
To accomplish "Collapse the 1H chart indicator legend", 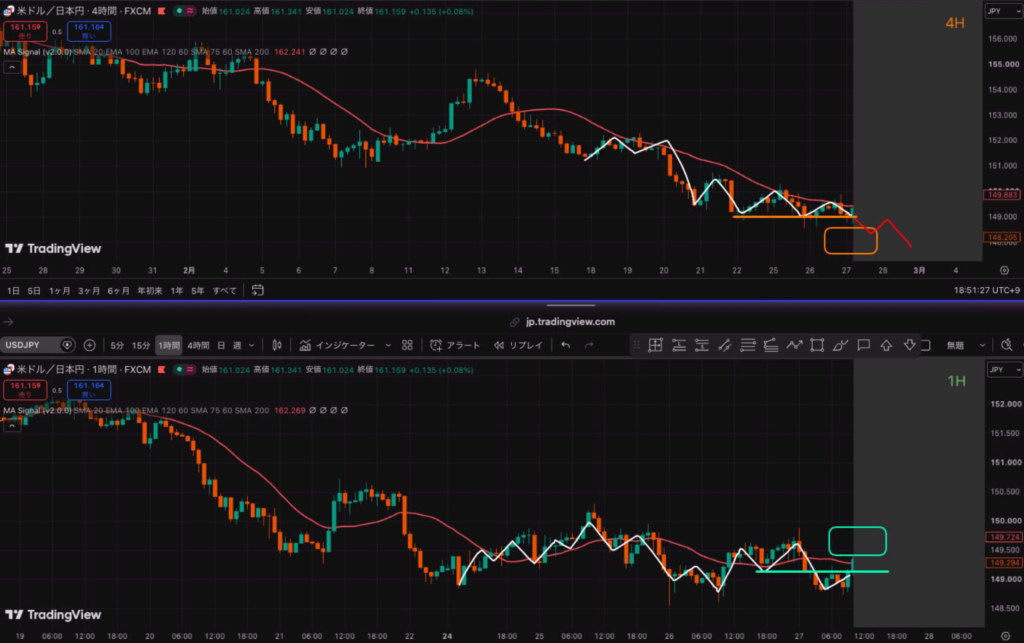I will (12, 425).
